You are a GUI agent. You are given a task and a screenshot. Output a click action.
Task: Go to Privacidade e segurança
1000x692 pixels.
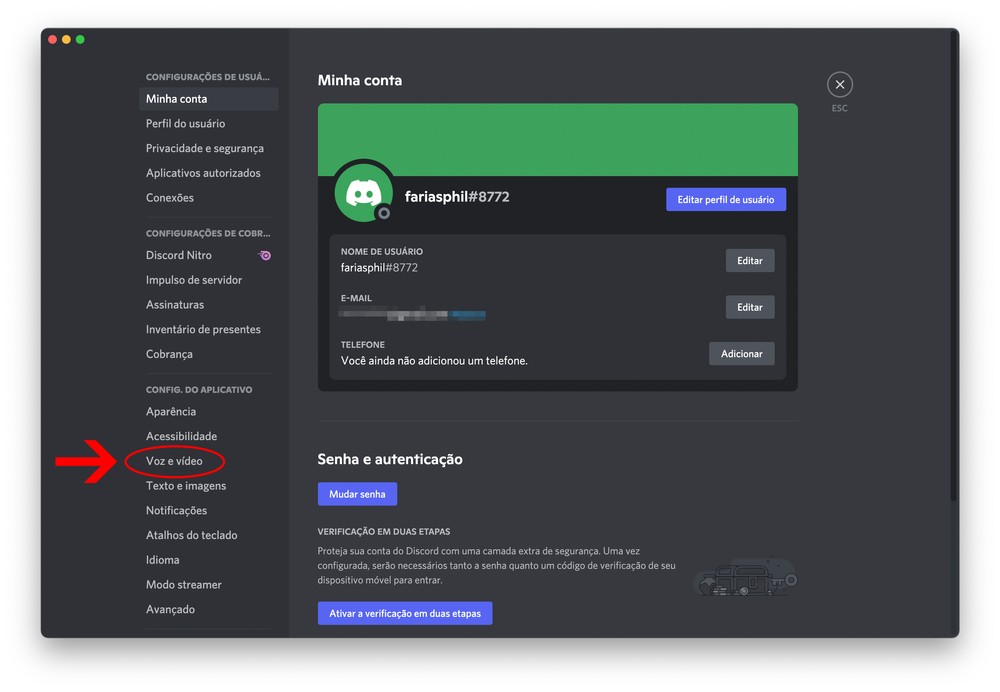pyautogui.click(x=204, y=149)
